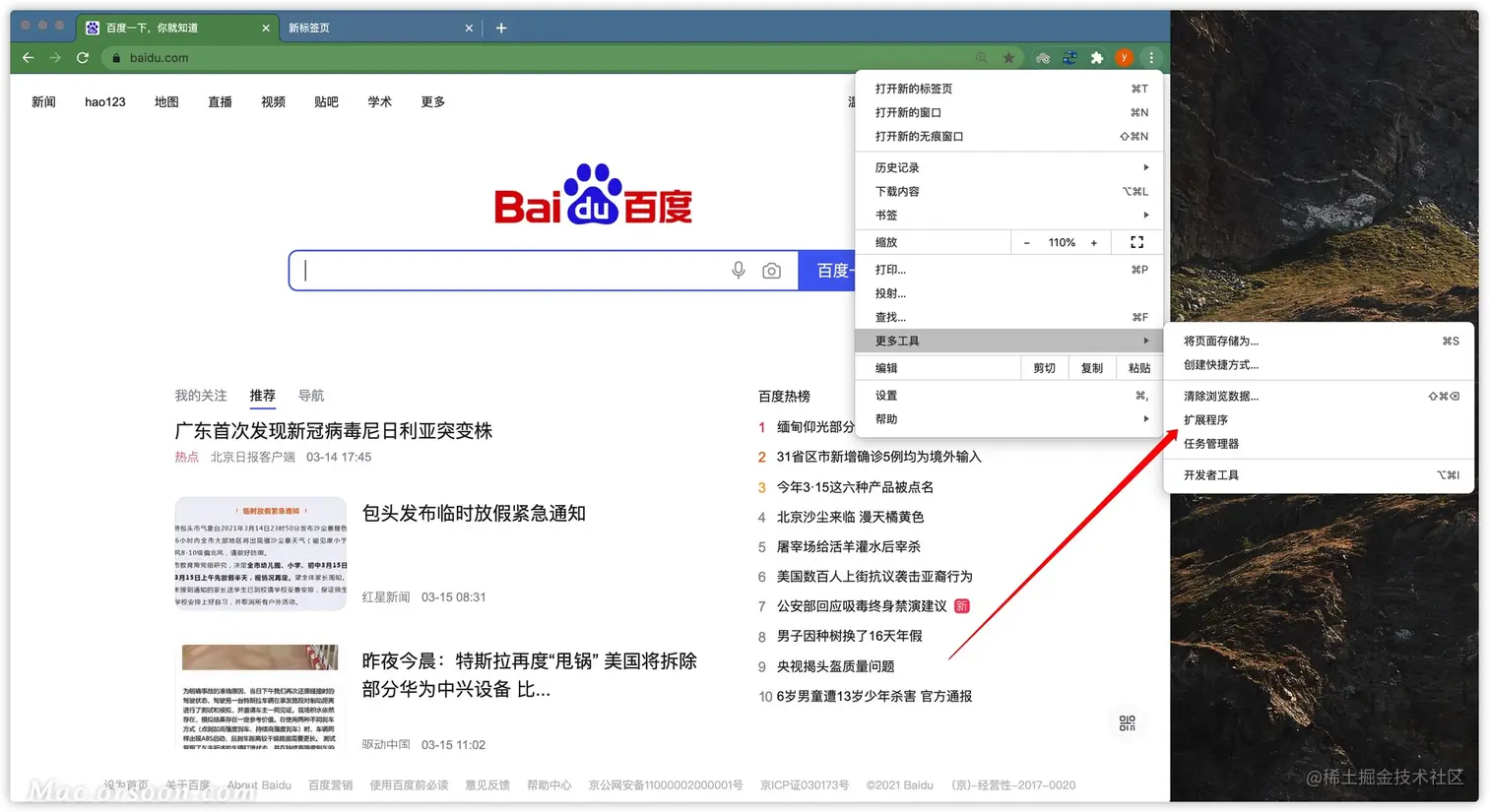Click the 复制 edit button
The image size is (1489, 812).
click(1091, 368)
